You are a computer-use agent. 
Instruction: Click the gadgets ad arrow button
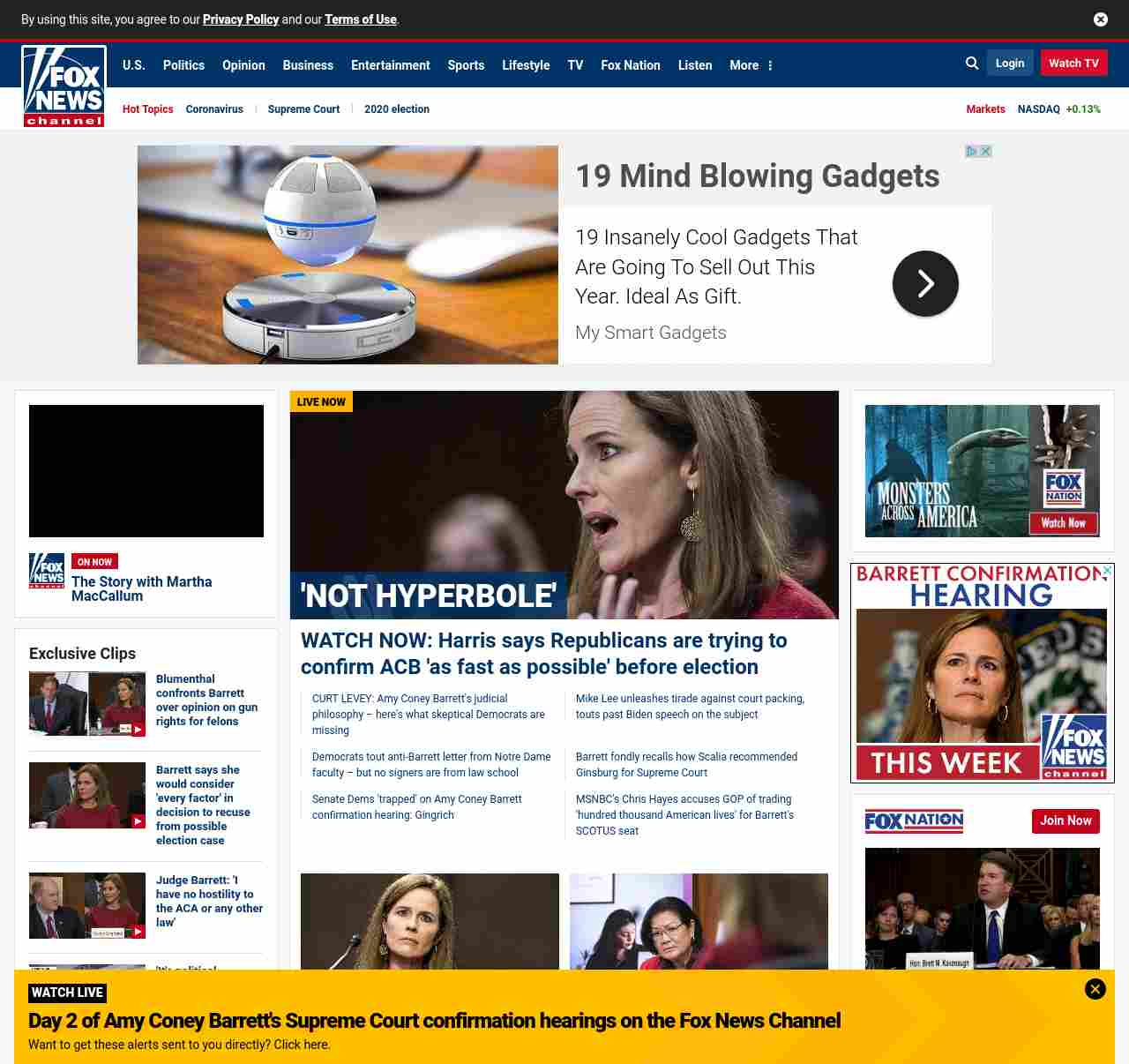point(925,284)
